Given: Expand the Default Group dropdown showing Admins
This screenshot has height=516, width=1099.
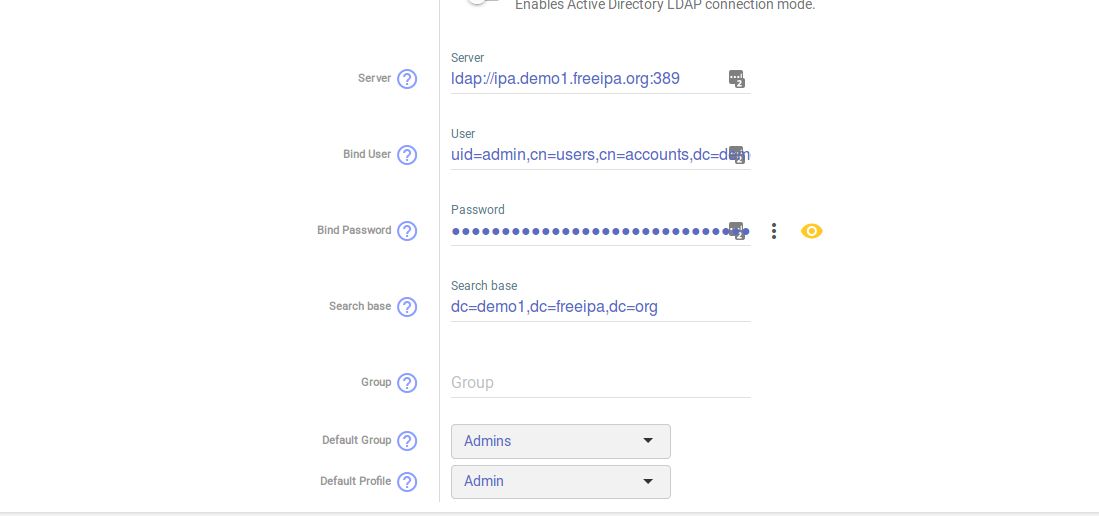Looking at the screenshot, I should coord(561,441).
